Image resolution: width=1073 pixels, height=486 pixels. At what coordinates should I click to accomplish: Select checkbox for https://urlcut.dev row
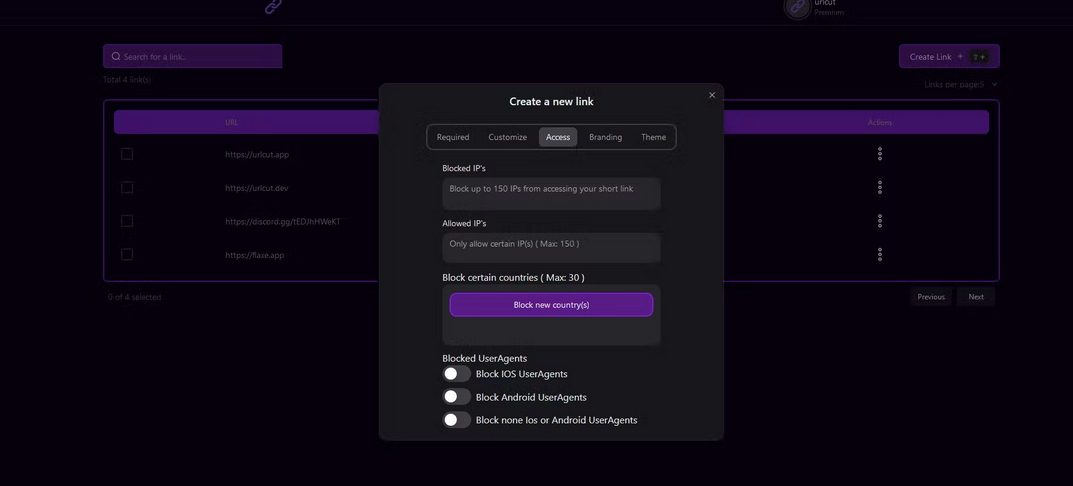click(x=127, y=188)
